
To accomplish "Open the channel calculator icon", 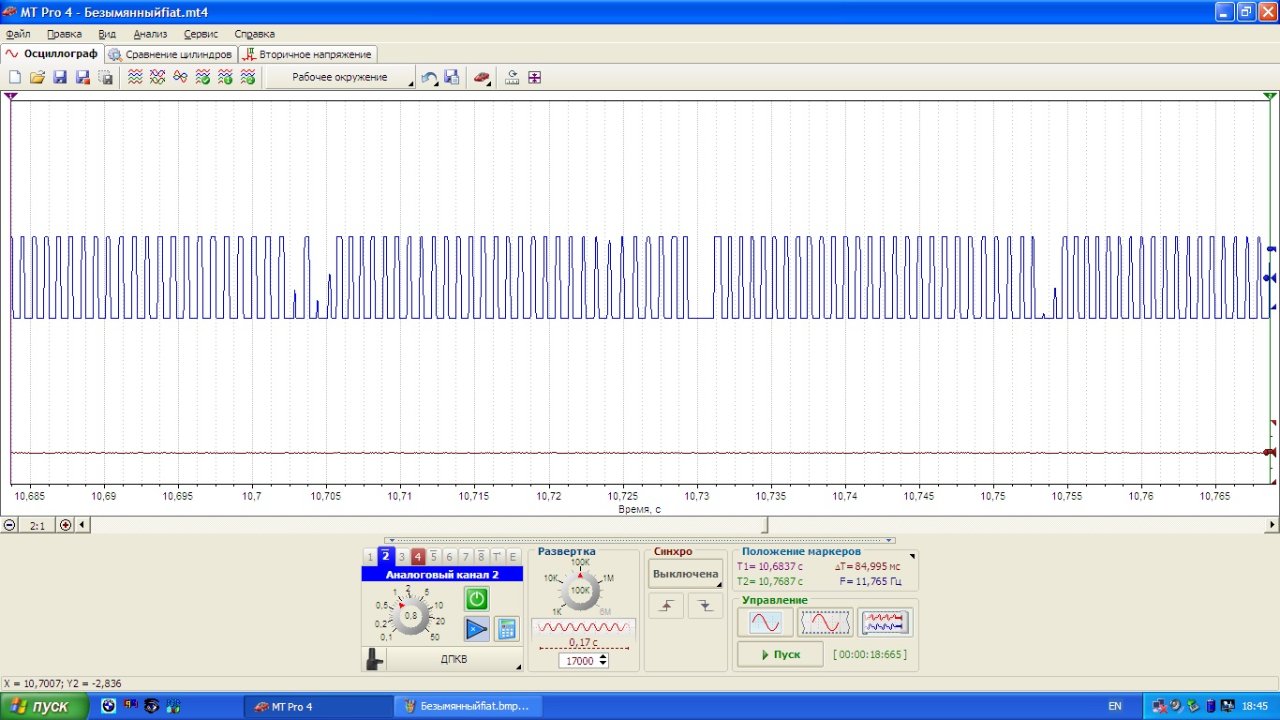I will pyautogui.click(x=507, y=629).
